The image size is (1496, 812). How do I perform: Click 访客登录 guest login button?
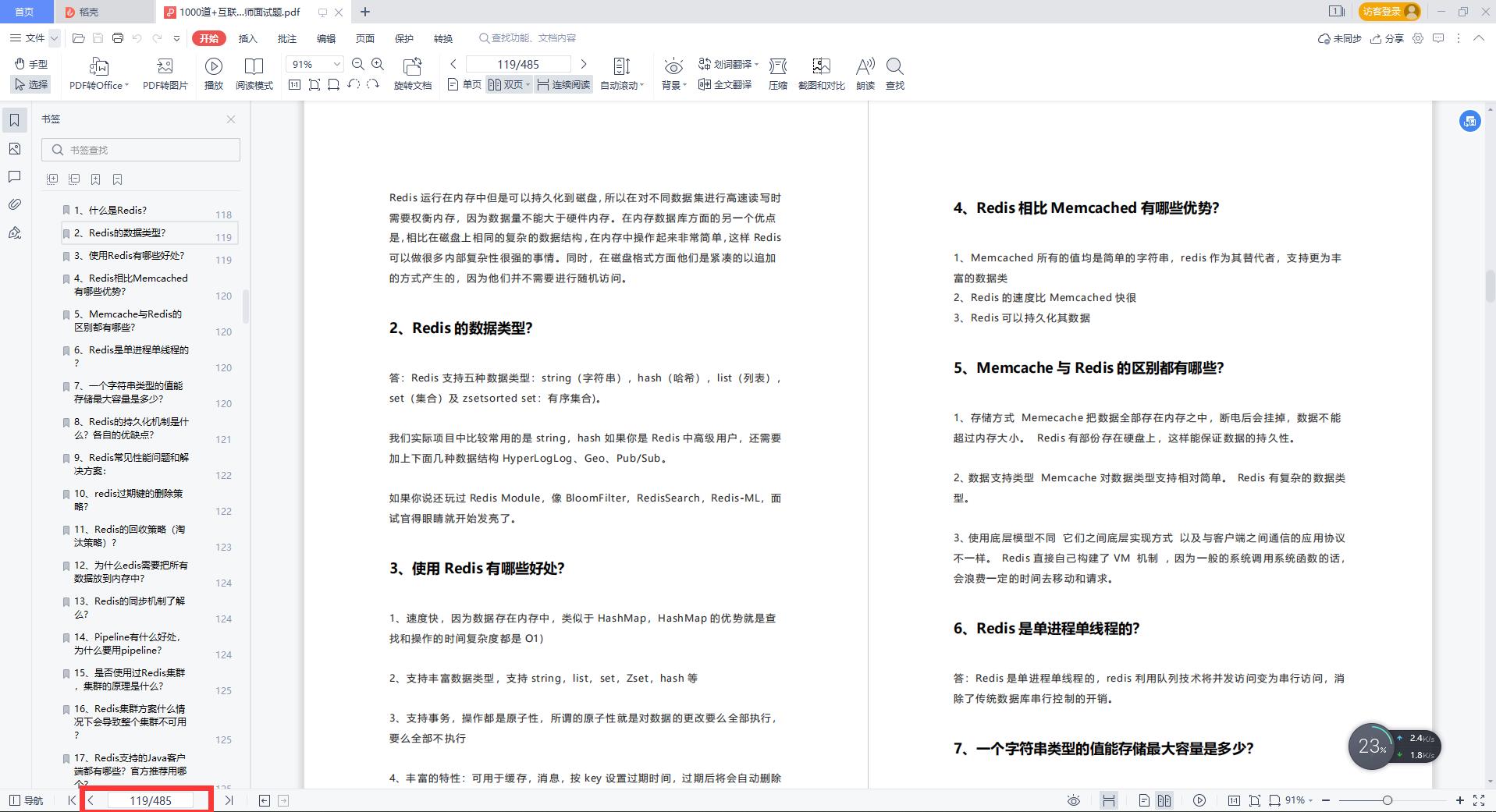[x=1391, y=12]
